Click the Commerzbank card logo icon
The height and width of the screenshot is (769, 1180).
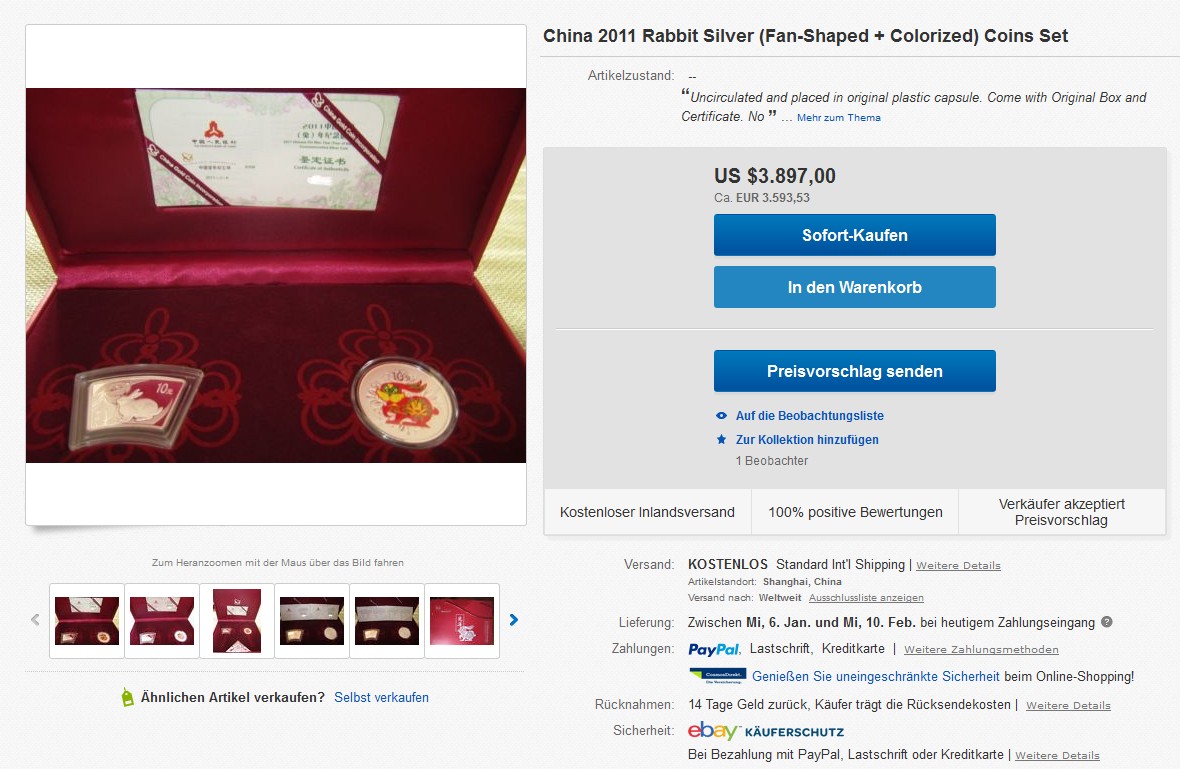pos(717,676)
